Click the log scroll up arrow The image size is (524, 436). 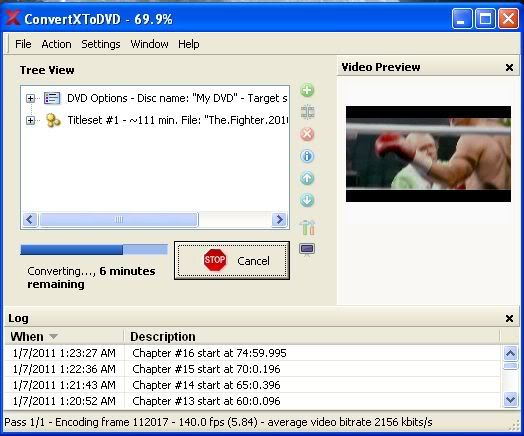(510, 353)
